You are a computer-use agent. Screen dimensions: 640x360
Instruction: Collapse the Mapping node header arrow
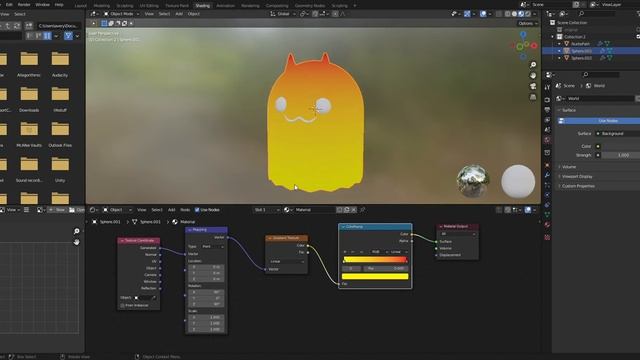point(190,230)
